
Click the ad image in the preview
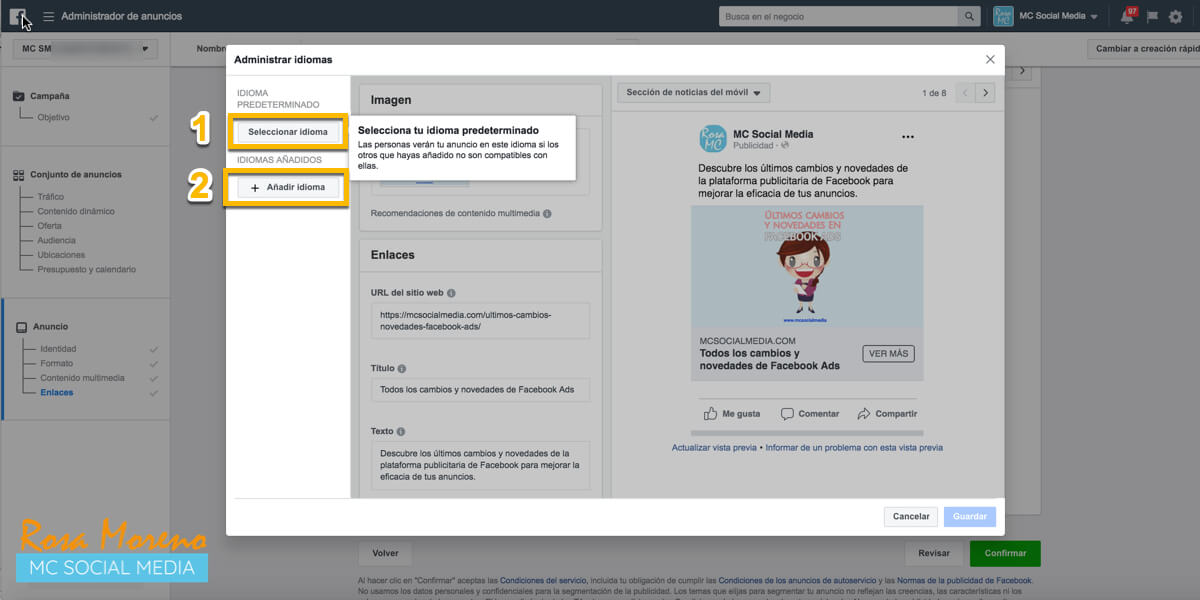807,267
